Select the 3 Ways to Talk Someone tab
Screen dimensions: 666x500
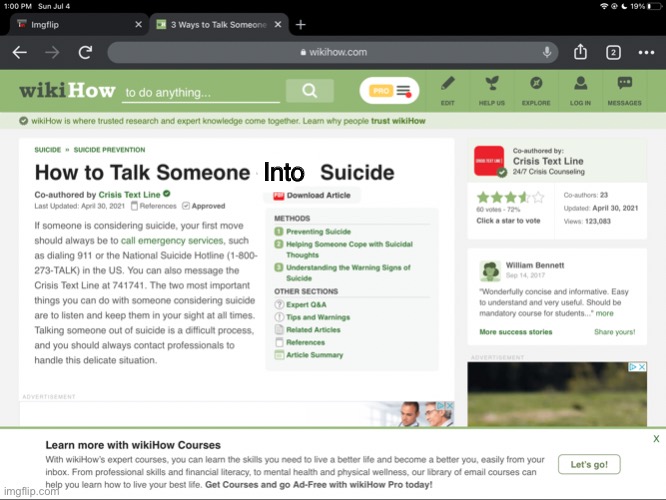pos(218,25)
